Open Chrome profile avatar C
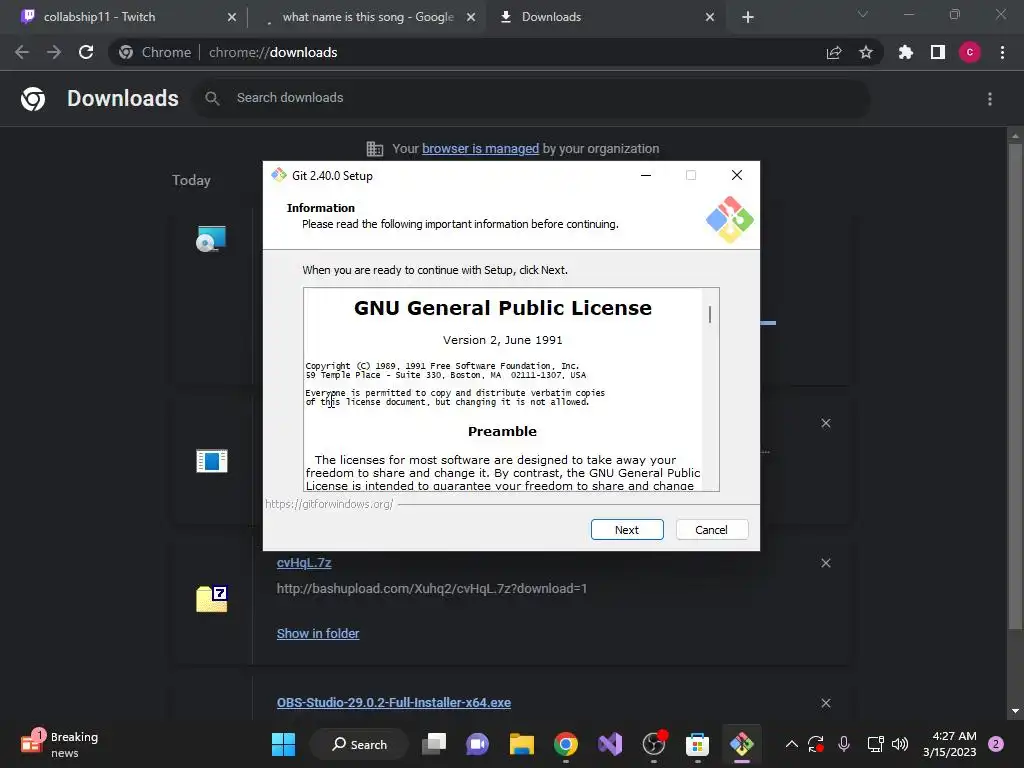 point(969,52)
